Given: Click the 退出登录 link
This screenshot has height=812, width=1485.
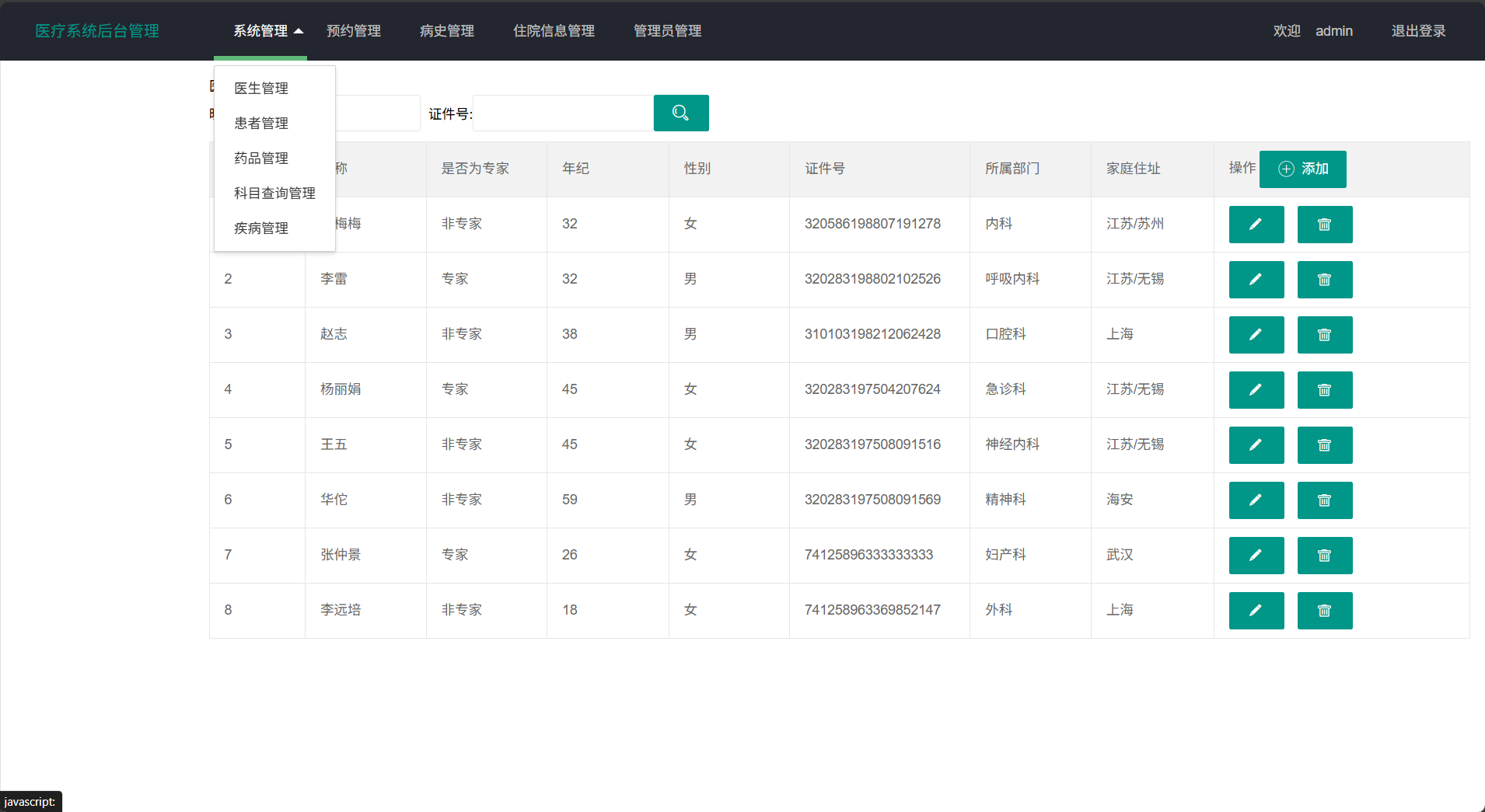Looking at the screenshot, I should (1418, 31).
